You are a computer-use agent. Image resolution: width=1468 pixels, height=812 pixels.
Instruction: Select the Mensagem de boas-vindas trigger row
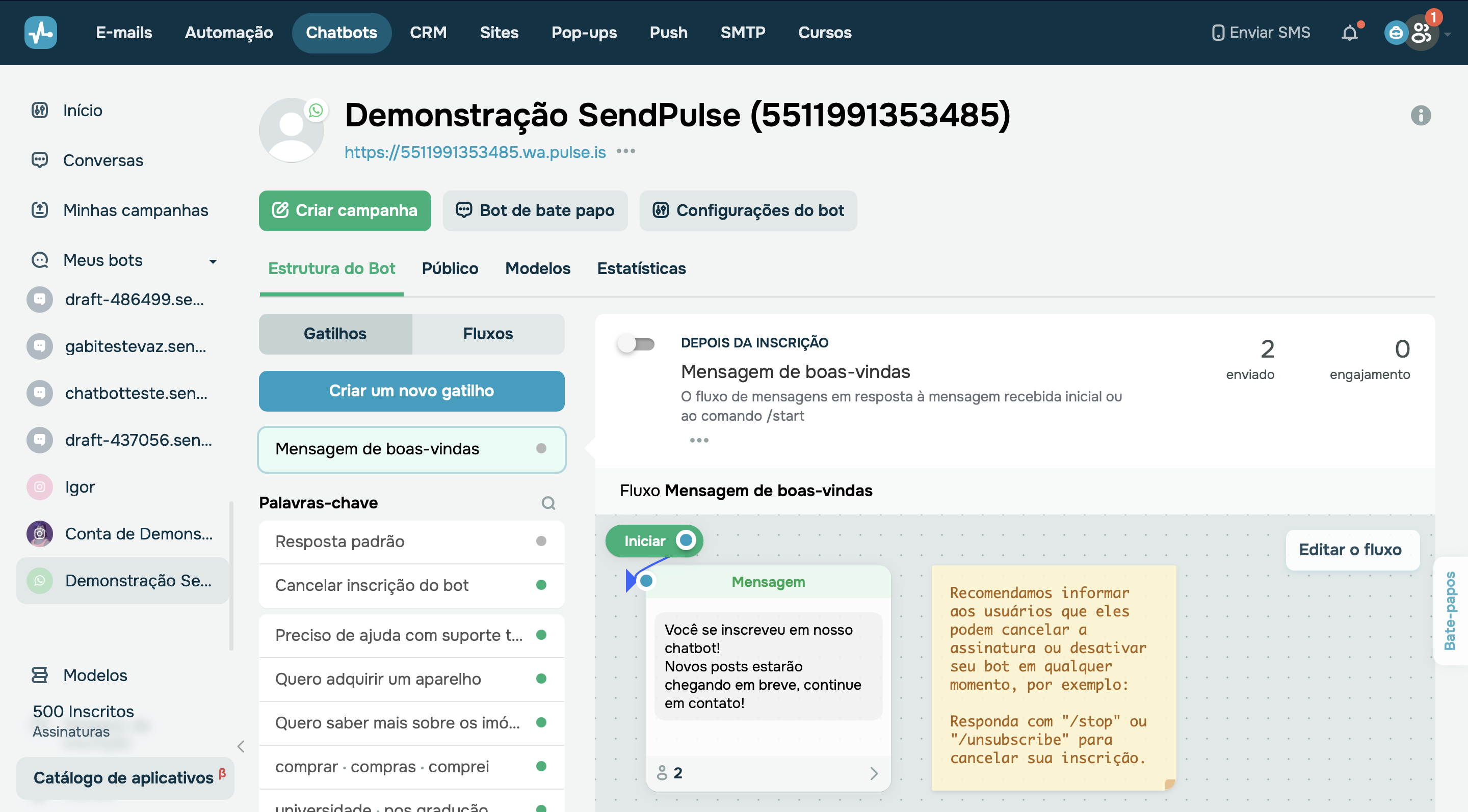click(x=411, y=449)
